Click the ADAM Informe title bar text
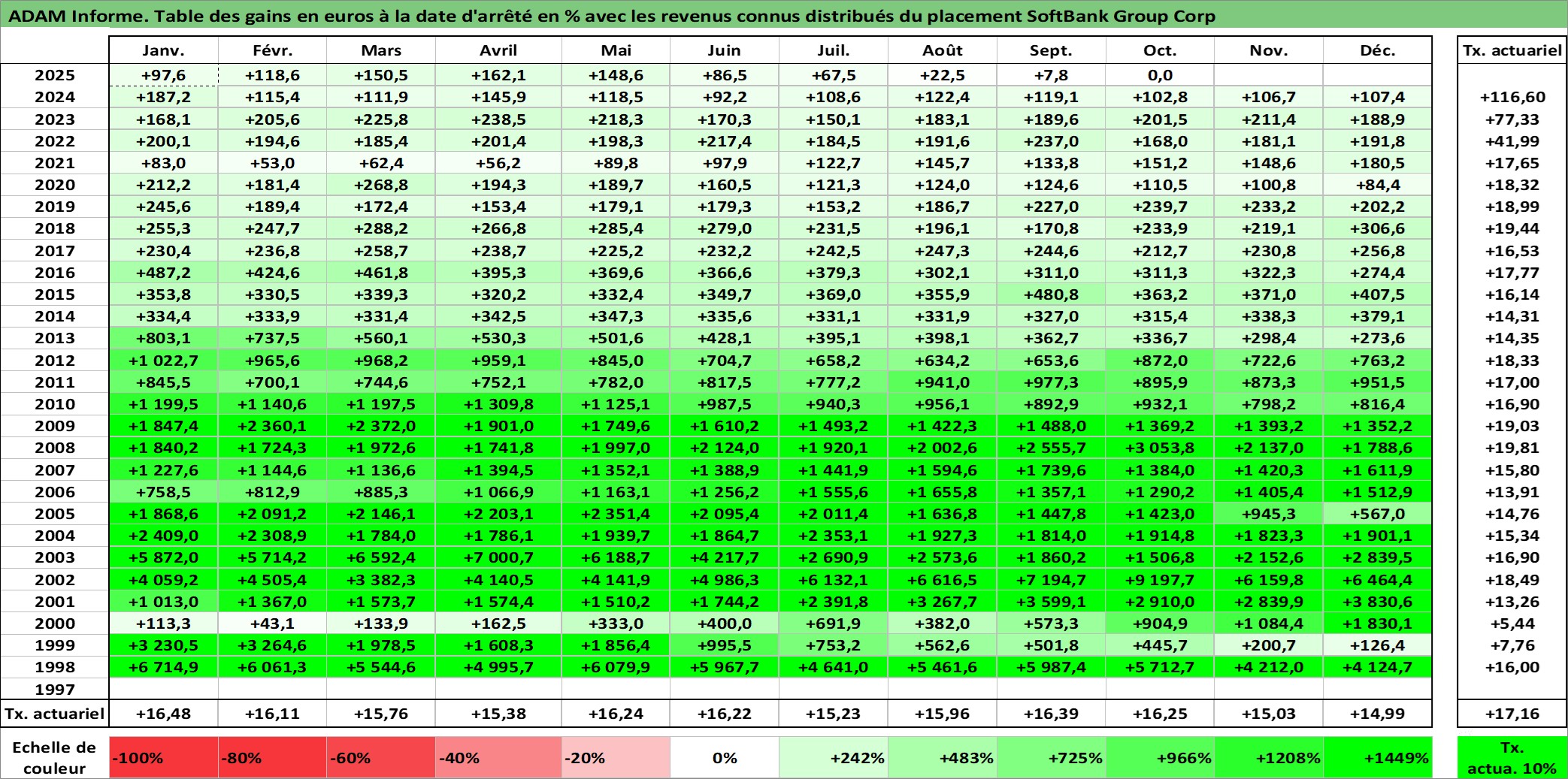Image resolution: width=1568 pixels, height=779 pixels. 611,16
